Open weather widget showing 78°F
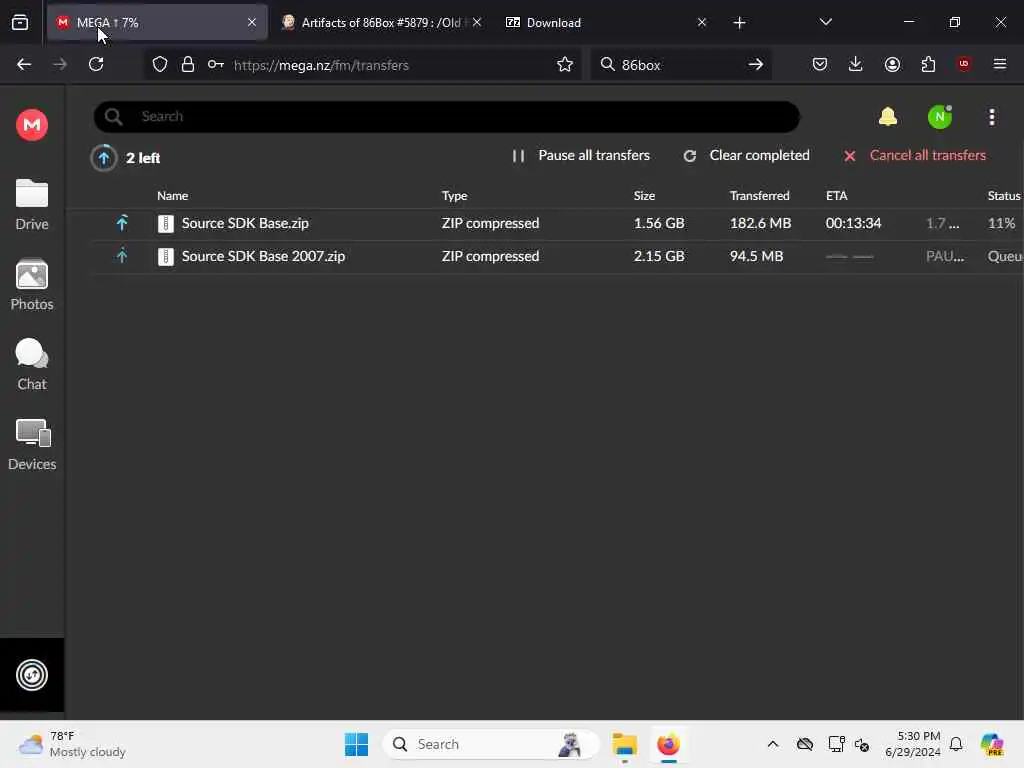This screenshot has width=1024, height=768. 72,744
